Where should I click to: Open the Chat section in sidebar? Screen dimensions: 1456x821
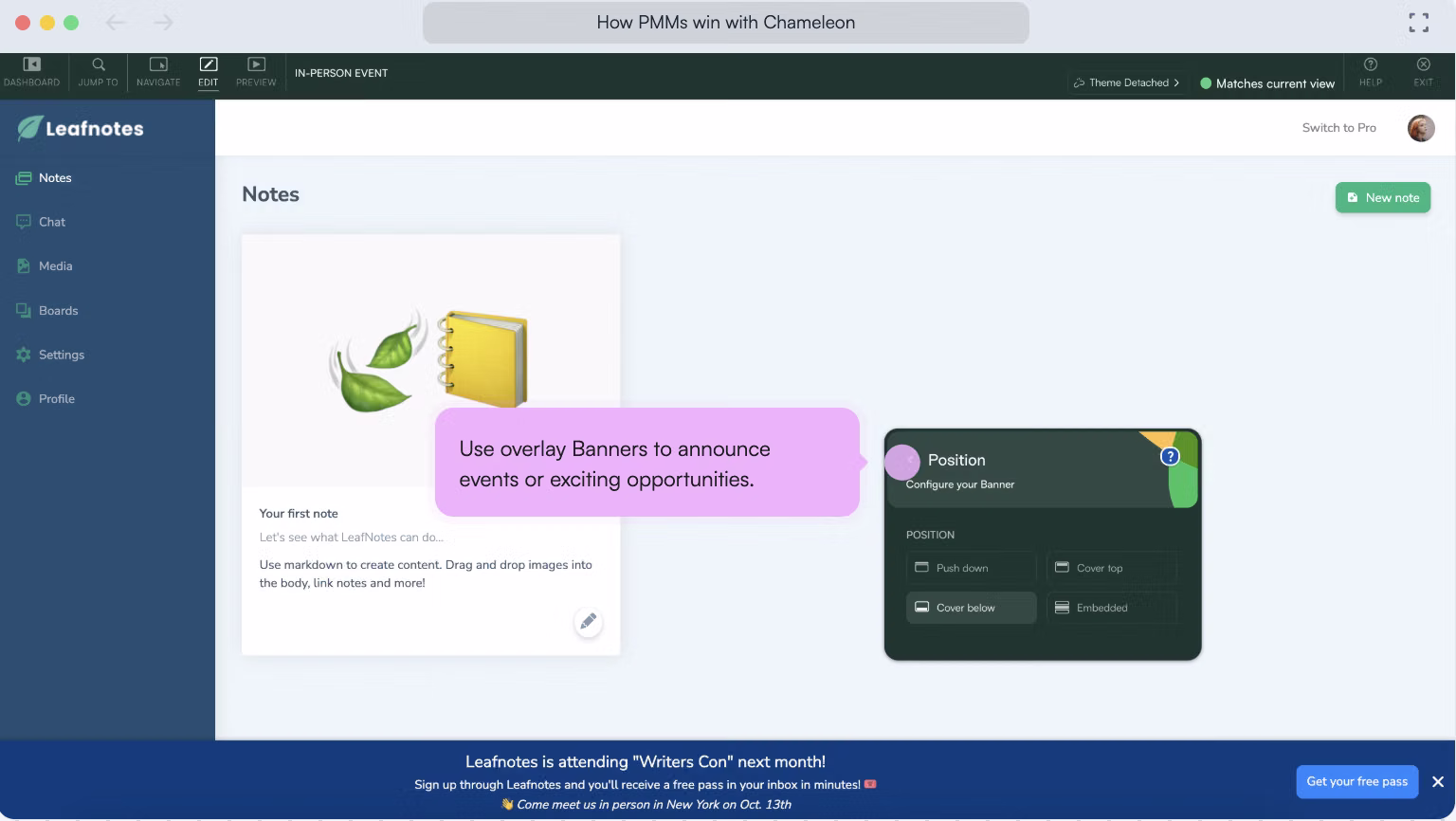52,222
